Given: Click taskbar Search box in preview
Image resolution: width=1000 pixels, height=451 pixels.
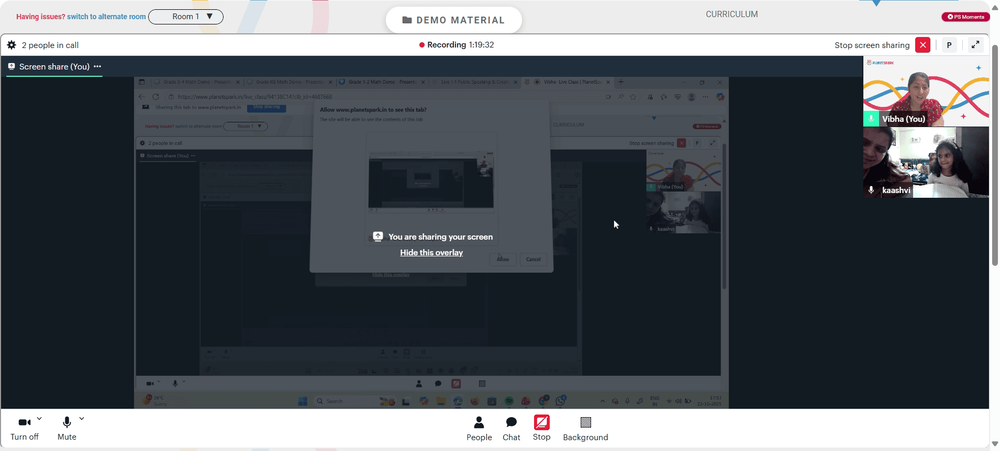Looking at the screenshot, I should coord(355,401).
